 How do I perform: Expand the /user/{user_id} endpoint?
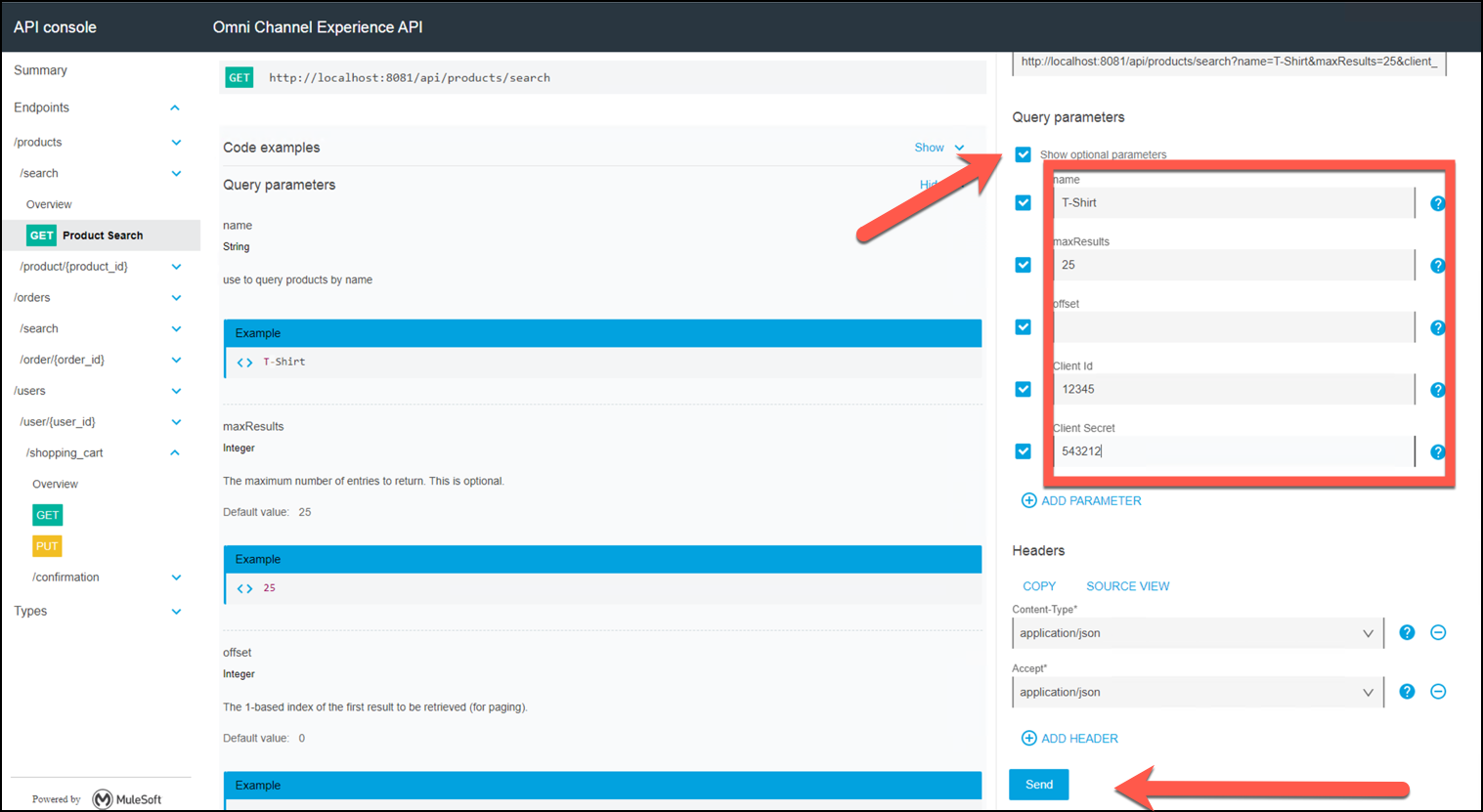click(176, 422)
